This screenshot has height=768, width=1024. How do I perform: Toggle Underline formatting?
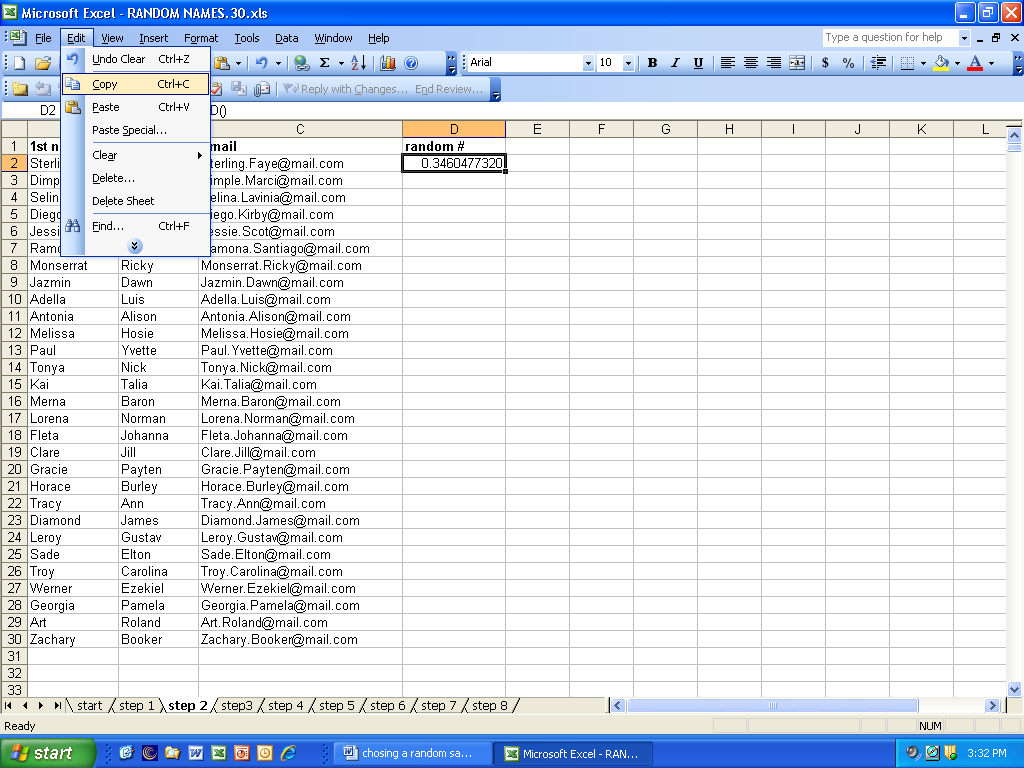[x=698, y=63]
